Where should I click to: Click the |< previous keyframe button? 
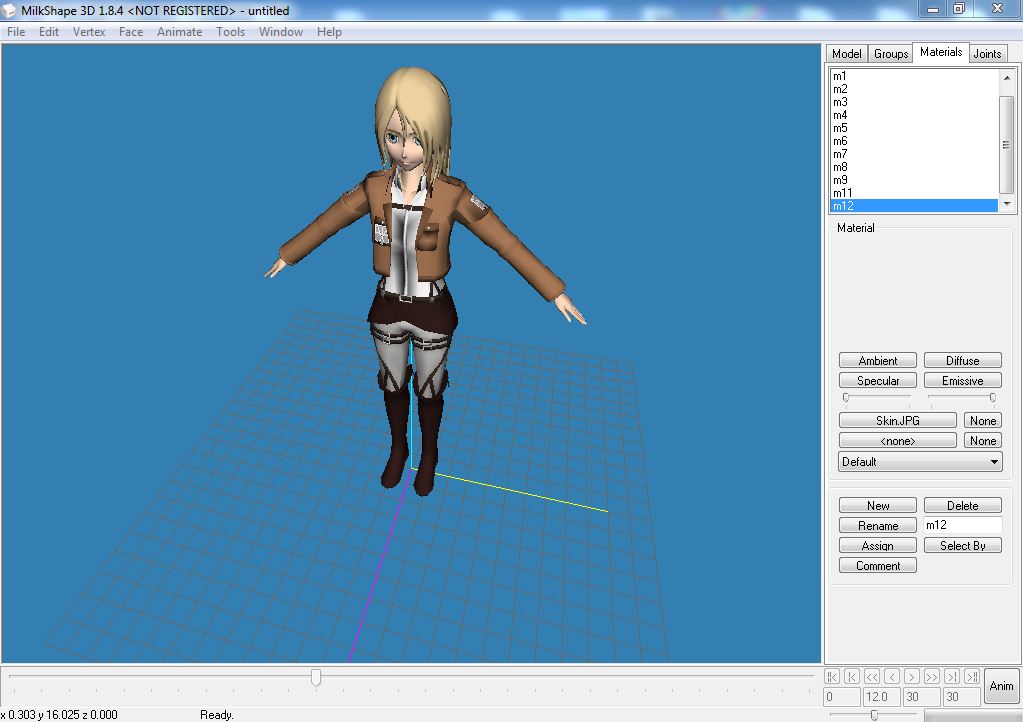852,676
